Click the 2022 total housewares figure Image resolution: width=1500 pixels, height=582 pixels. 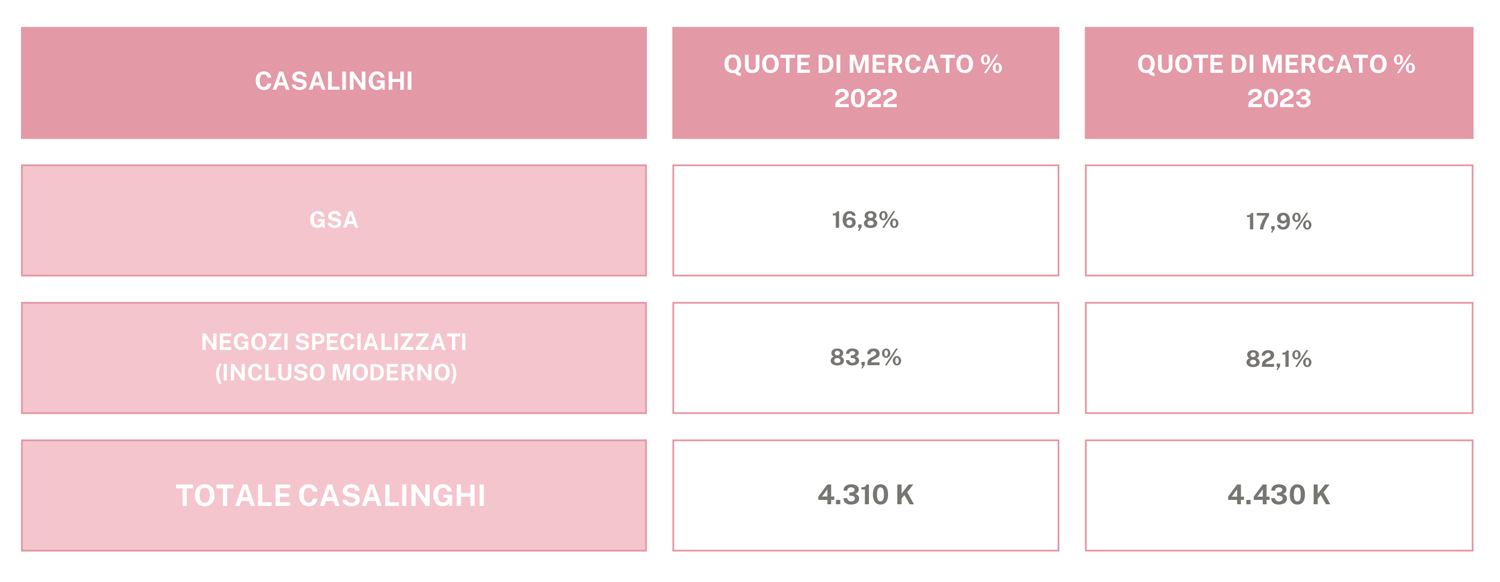[x=865, y=495]
